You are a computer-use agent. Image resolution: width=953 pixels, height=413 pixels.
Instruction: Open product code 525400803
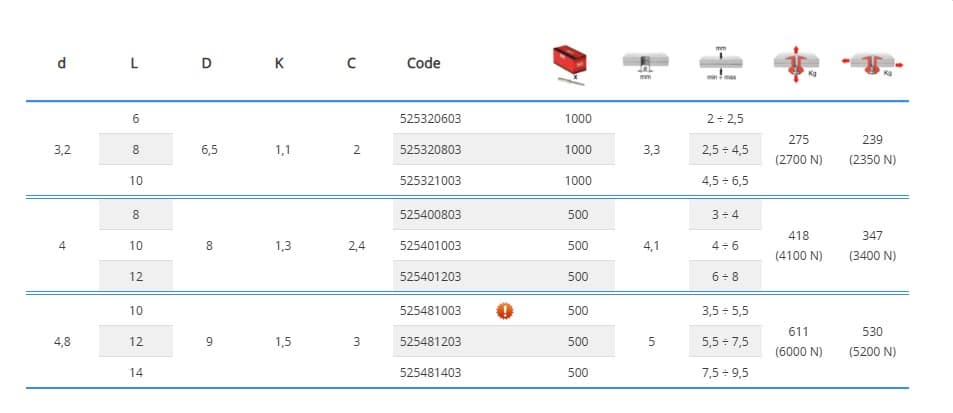click(x=430, y=214)
